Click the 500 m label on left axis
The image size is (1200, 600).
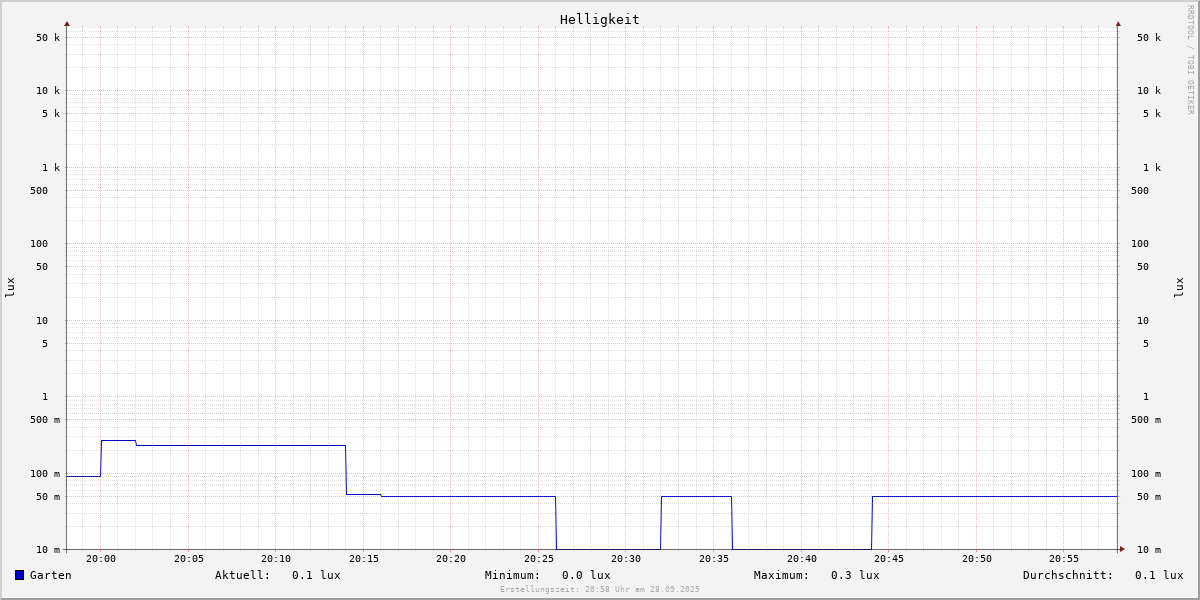click(x=45, y=420)
